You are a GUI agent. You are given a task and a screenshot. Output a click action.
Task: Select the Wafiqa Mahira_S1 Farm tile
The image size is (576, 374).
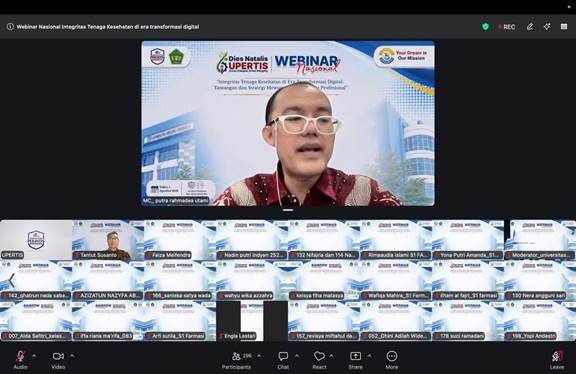click(x=396, y=281)
